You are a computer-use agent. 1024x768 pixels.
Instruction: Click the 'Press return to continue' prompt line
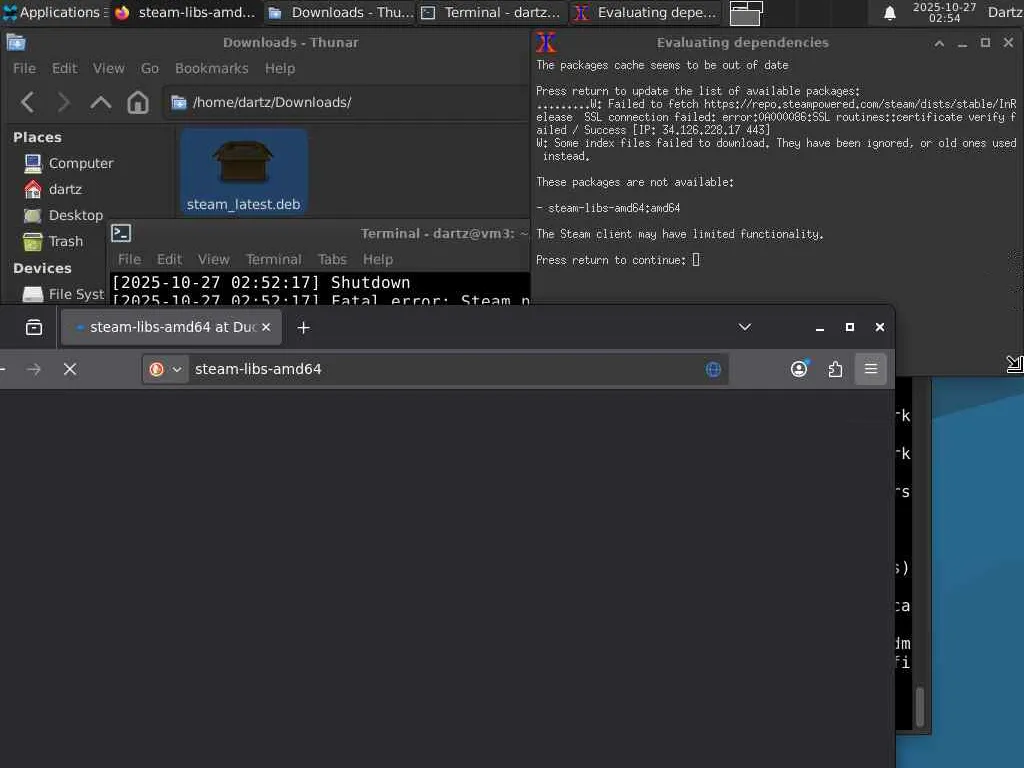point(618,260)
